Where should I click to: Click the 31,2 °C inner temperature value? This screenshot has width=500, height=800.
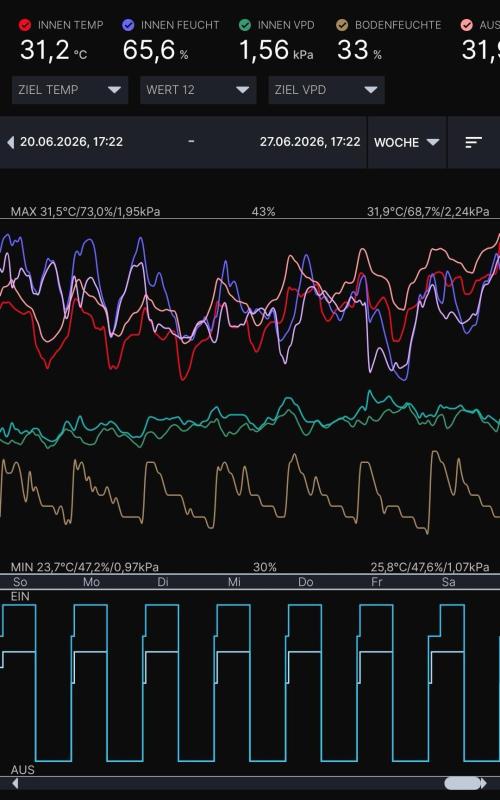point(54,50)
